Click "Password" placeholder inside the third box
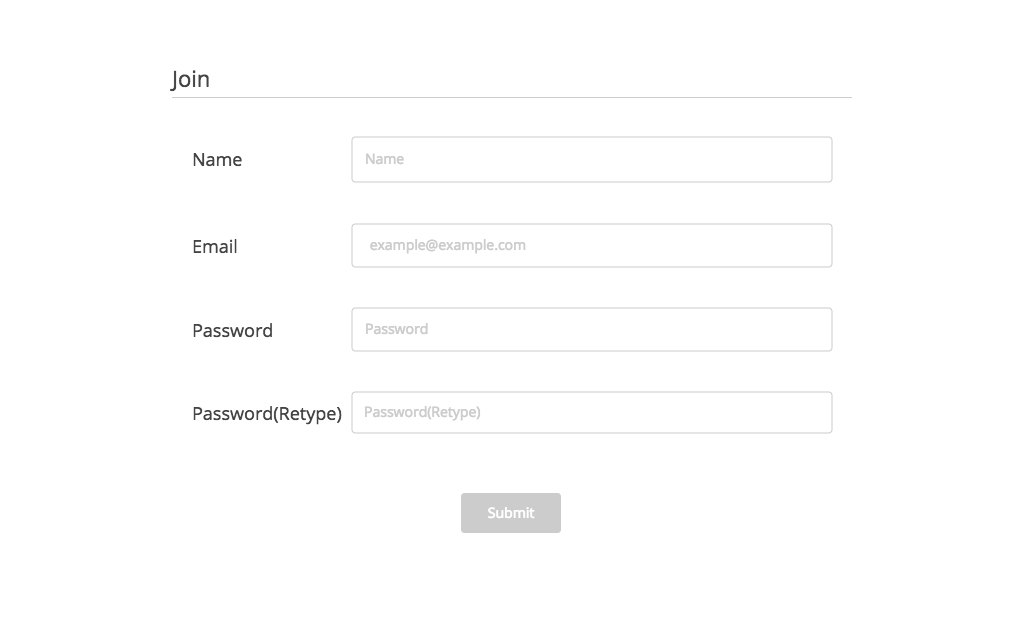Screen dimensions: 1024x640 click(x=396, y=329)
